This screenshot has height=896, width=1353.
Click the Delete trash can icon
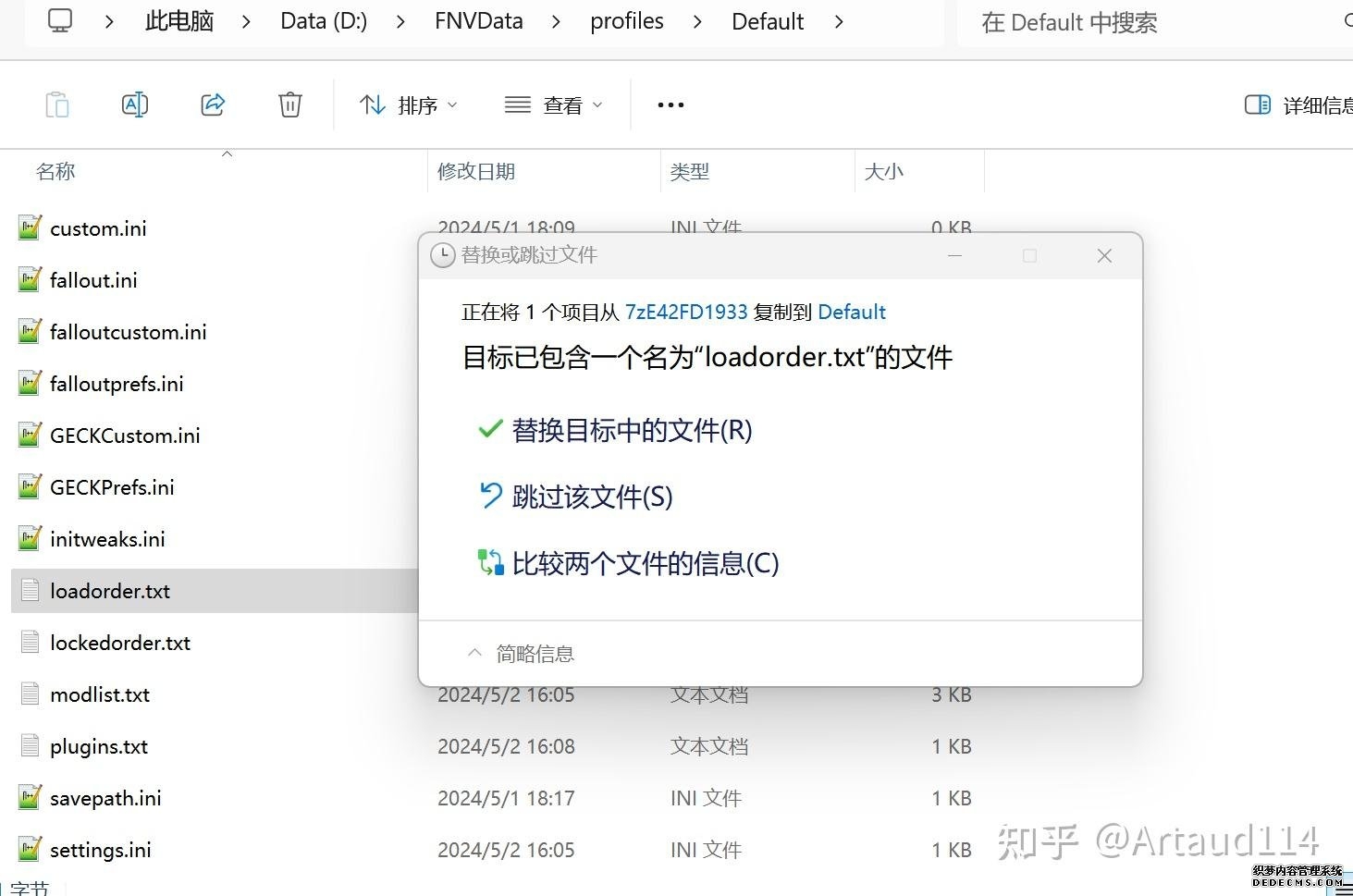point(290,104)
